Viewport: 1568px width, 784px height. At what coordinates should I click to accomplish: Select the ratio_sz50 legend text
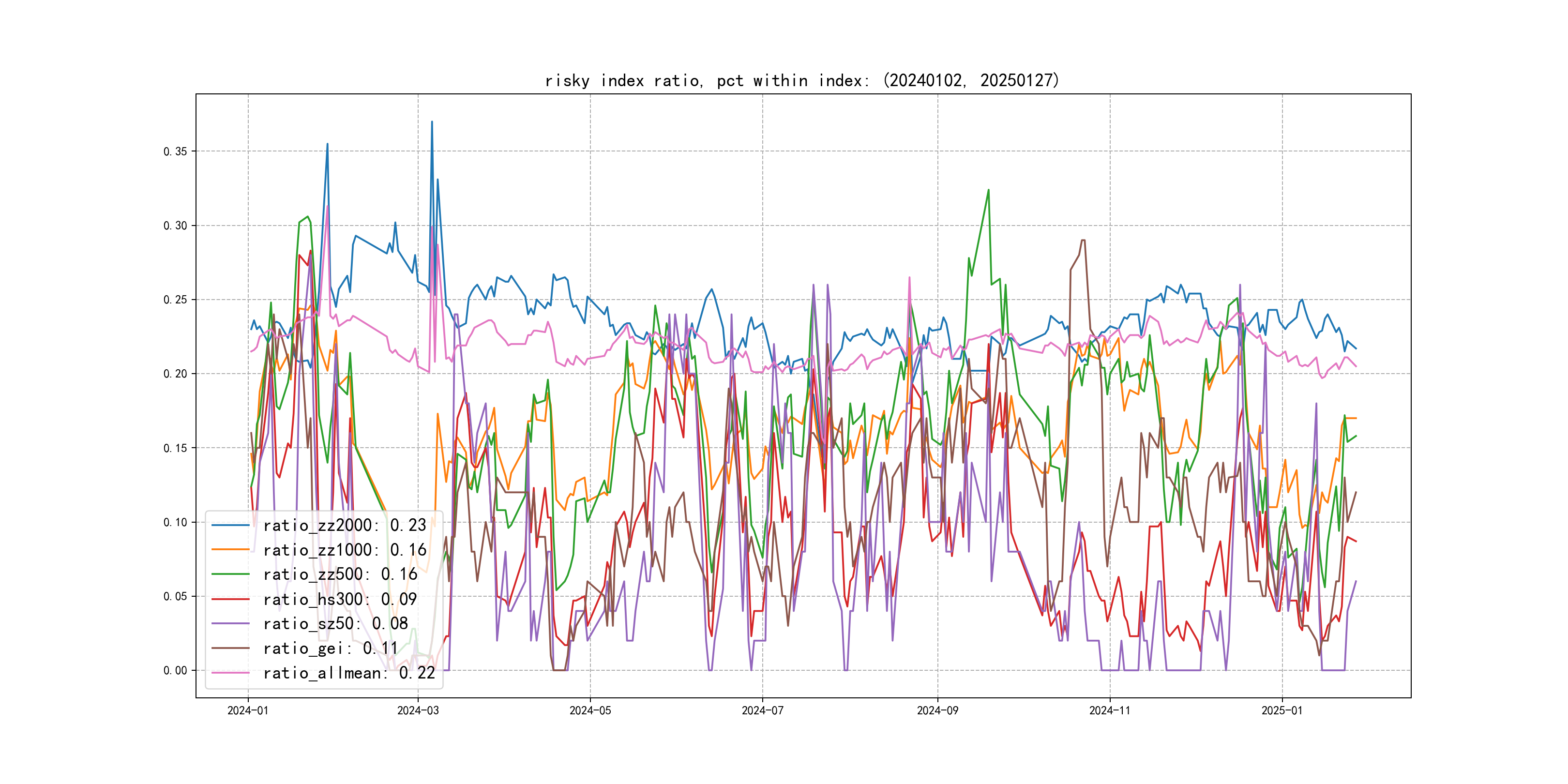(x=335, y=624)
